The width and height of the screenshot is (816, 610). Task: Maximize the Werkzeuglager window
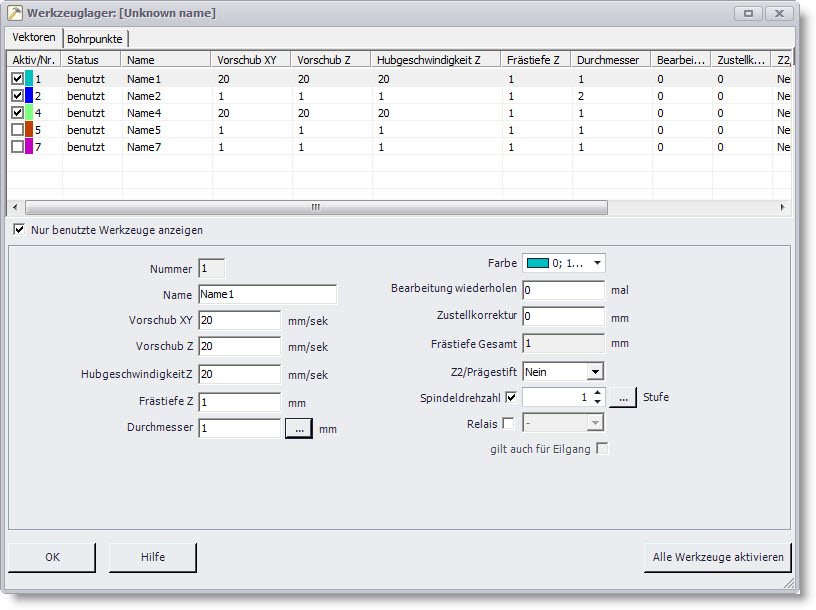click(x=747, y=13)
